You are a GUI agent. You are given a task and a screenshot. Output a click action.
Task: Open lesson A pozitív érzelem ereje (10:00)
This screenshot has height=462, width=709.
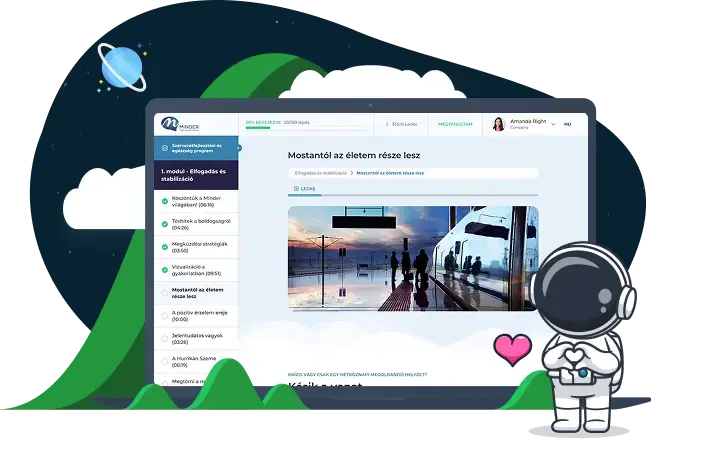click(x=196, y=316)
